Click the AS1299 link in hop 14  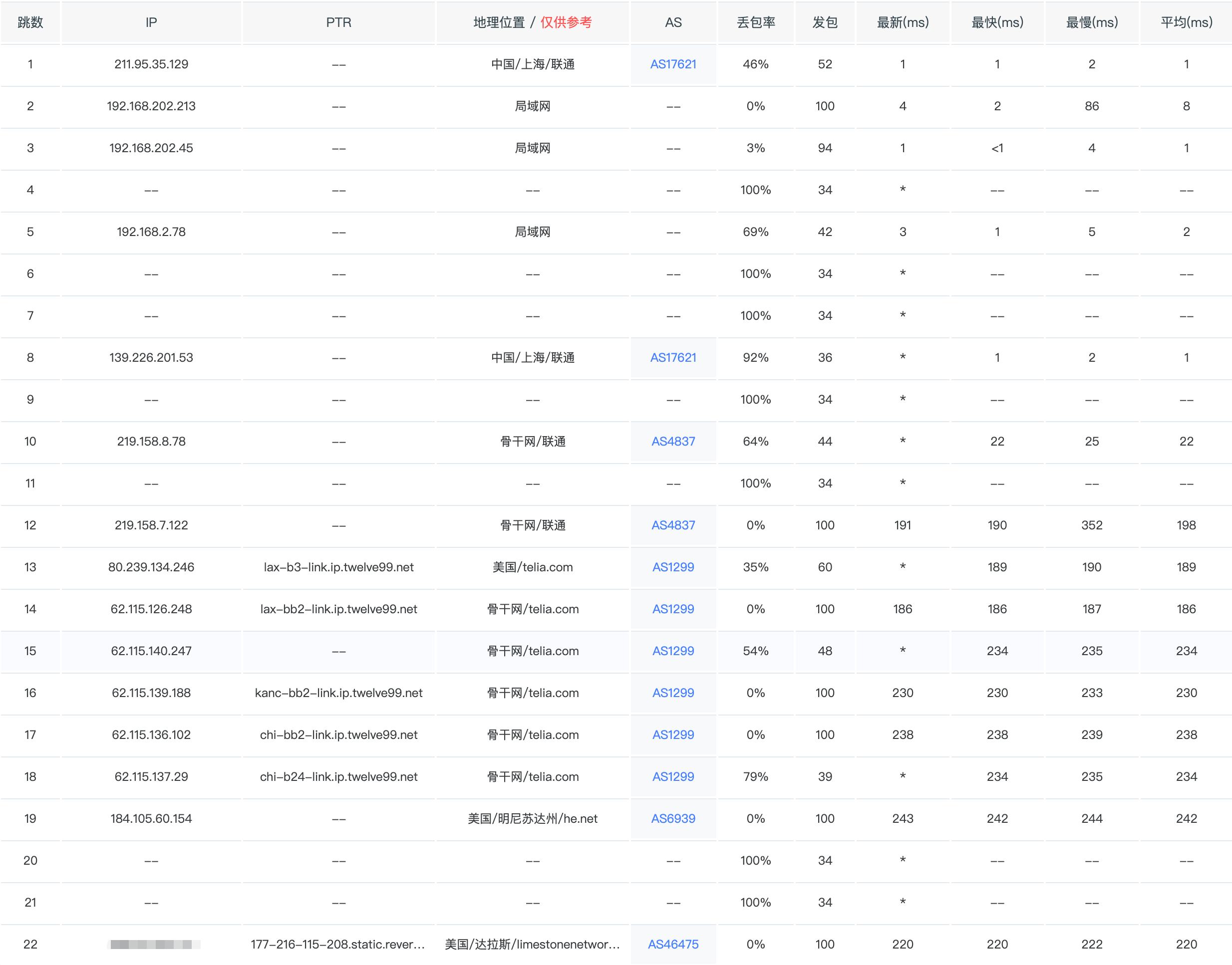(672, 609)
